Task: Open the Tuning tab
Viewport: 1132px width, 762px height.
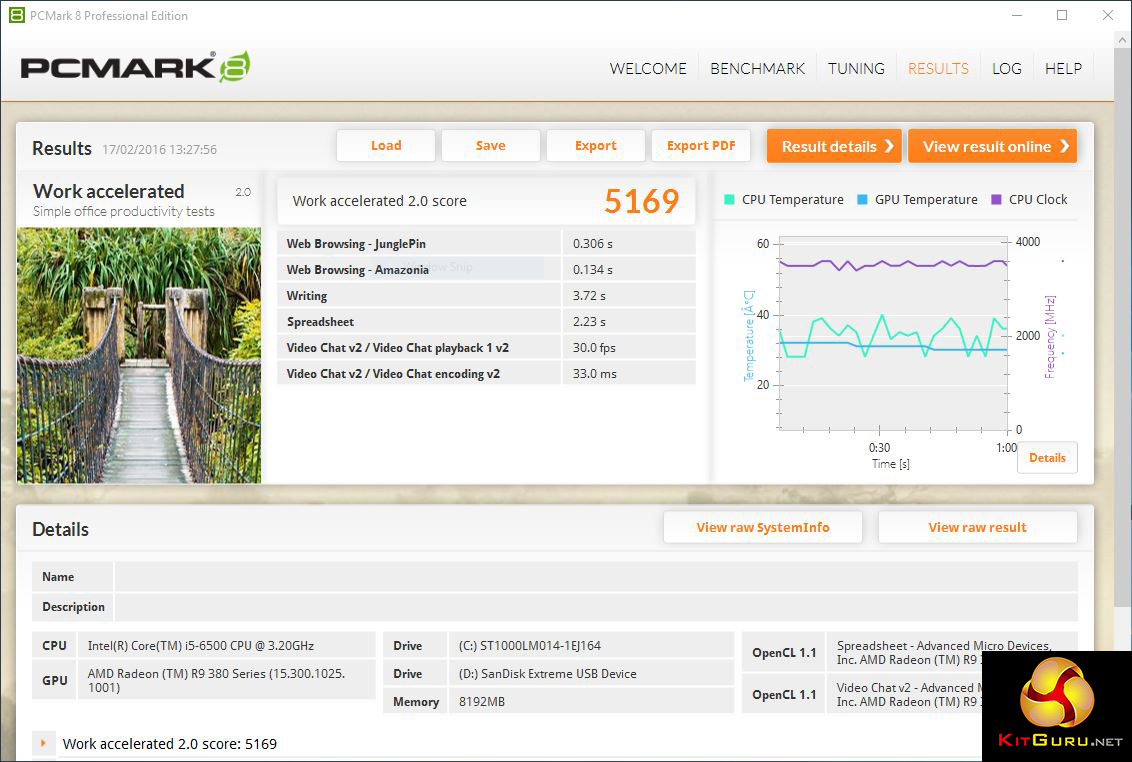Action: click(x=856, y=69)
